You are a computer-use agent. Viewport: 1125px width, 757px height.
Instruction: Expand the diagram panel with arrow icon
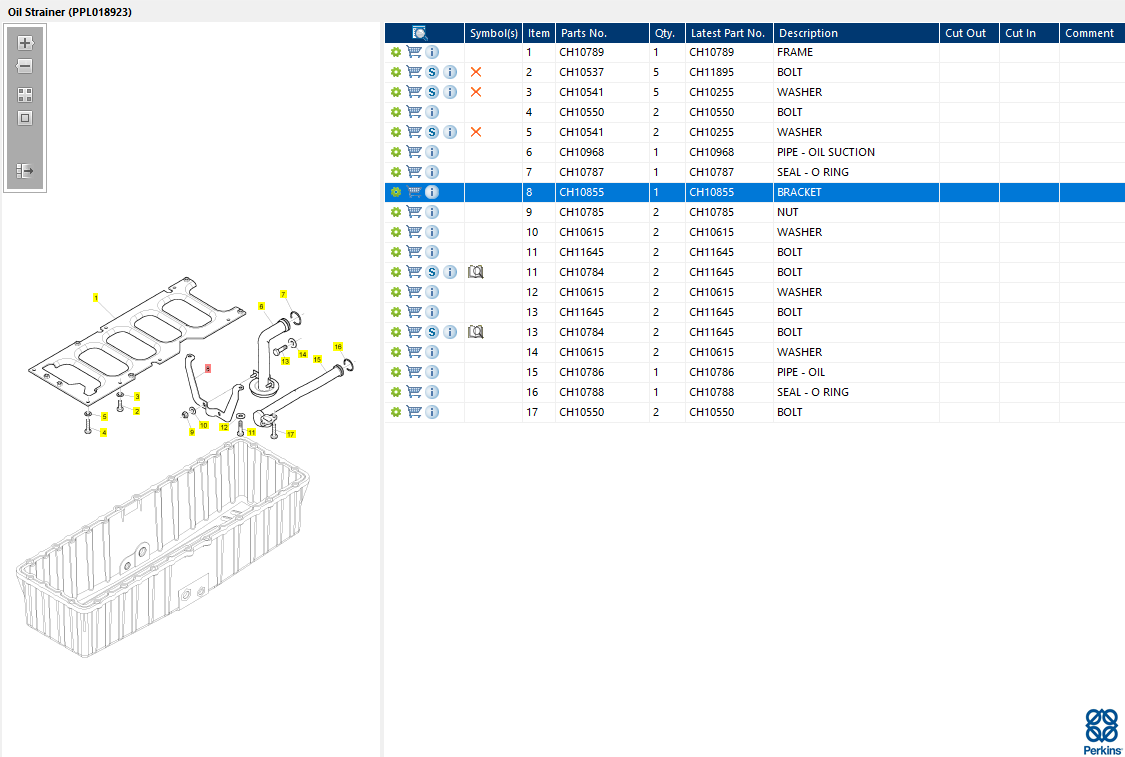(x=25, y=171)
